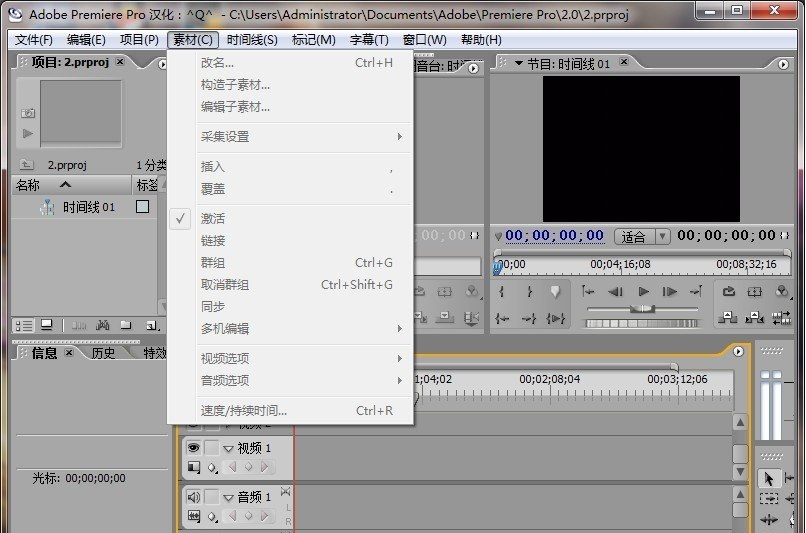
Task: Click Find binoculars icon in Project panel
Action: pos(103,325)
